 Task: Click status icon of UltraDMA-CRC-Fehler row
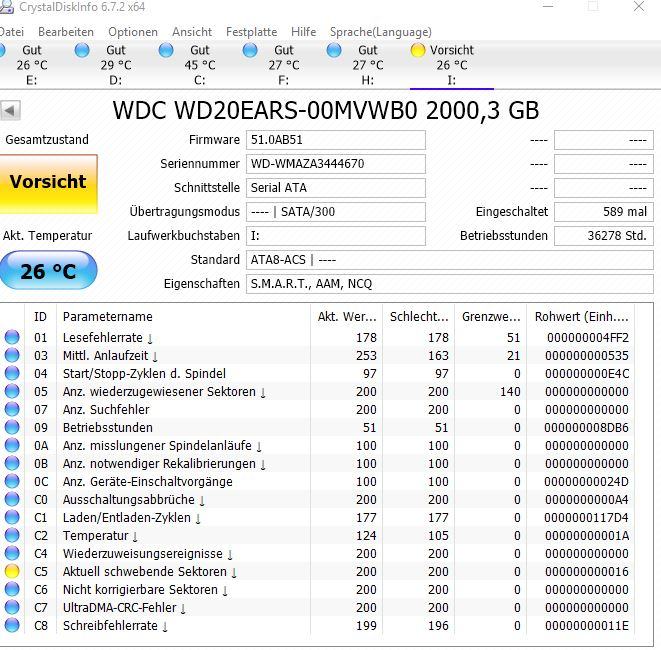[12, 607]
